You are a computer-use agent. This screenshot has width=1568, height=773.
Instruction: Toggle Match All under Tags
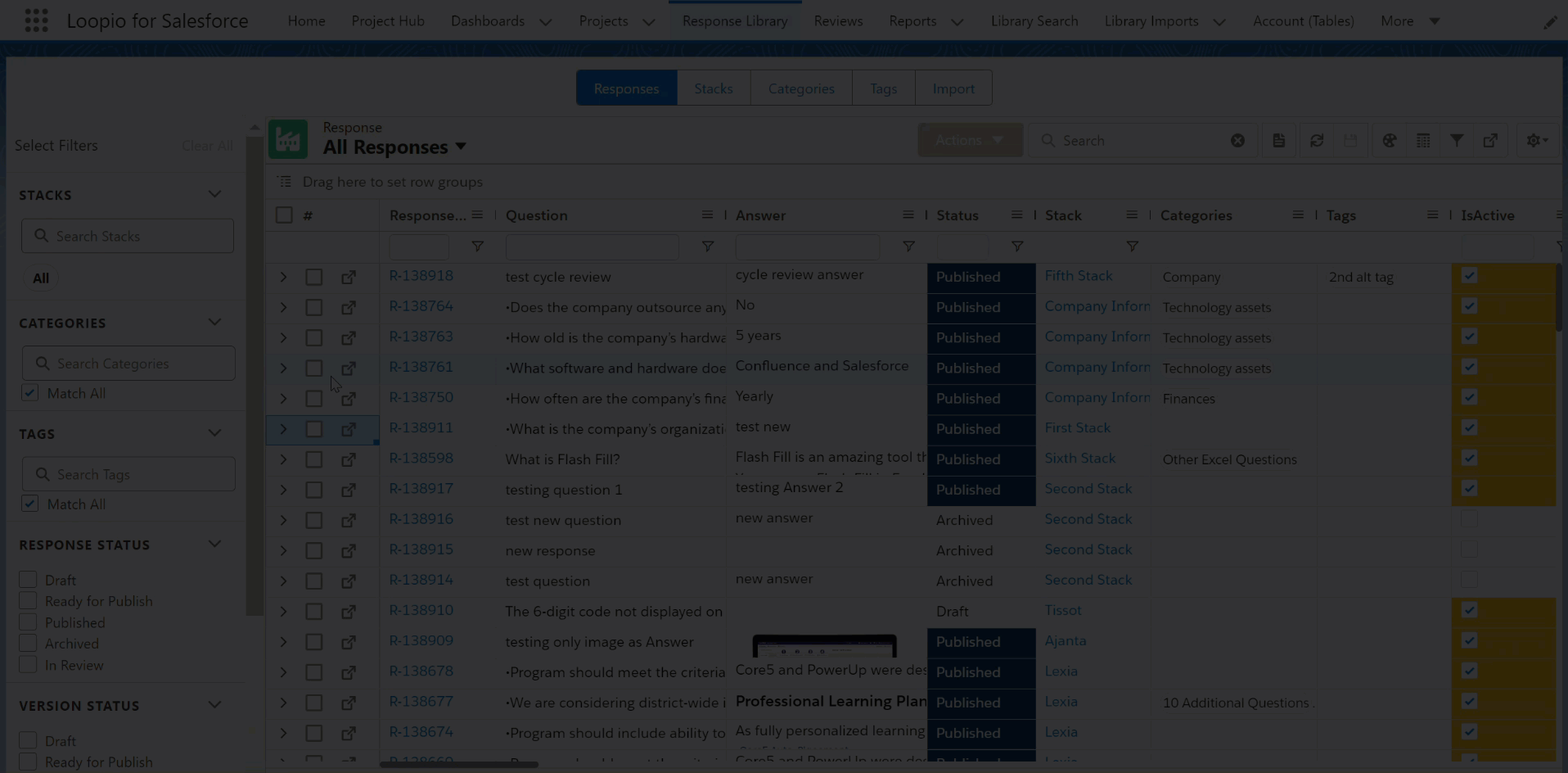coord(29,504)
